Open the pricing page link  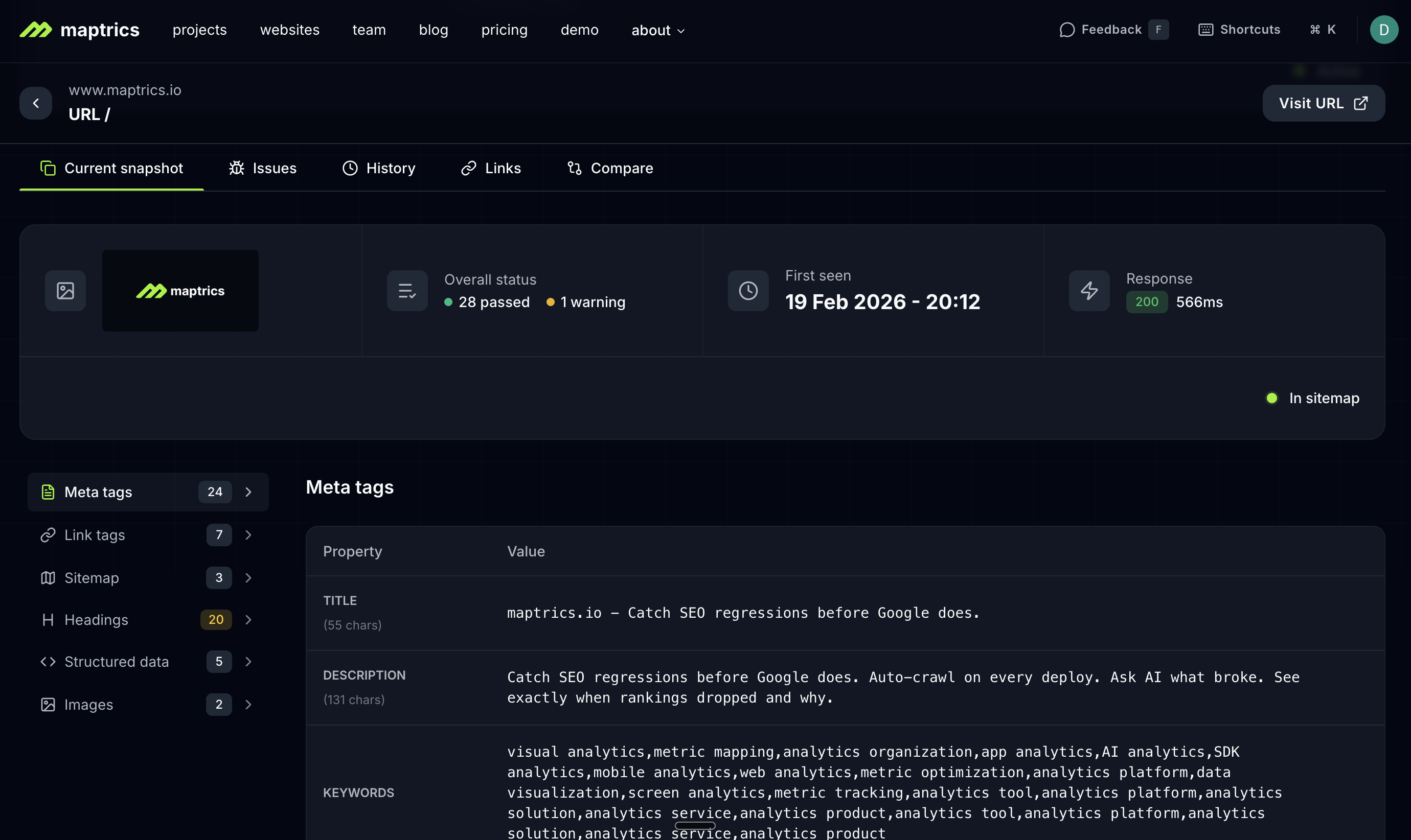504,30
